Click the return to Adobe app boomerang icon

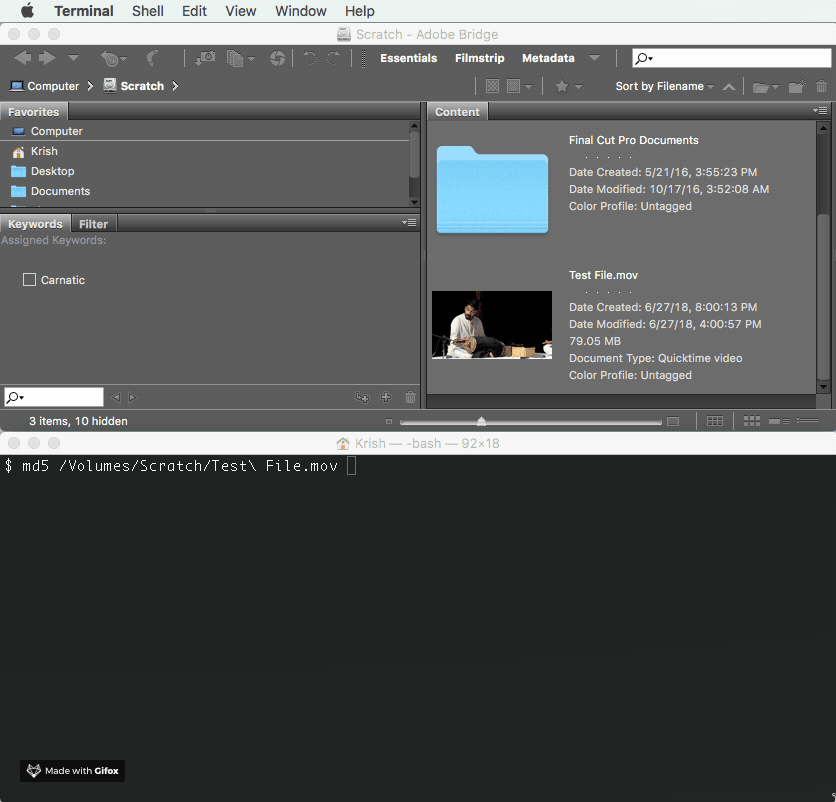[x=153, y=58]
